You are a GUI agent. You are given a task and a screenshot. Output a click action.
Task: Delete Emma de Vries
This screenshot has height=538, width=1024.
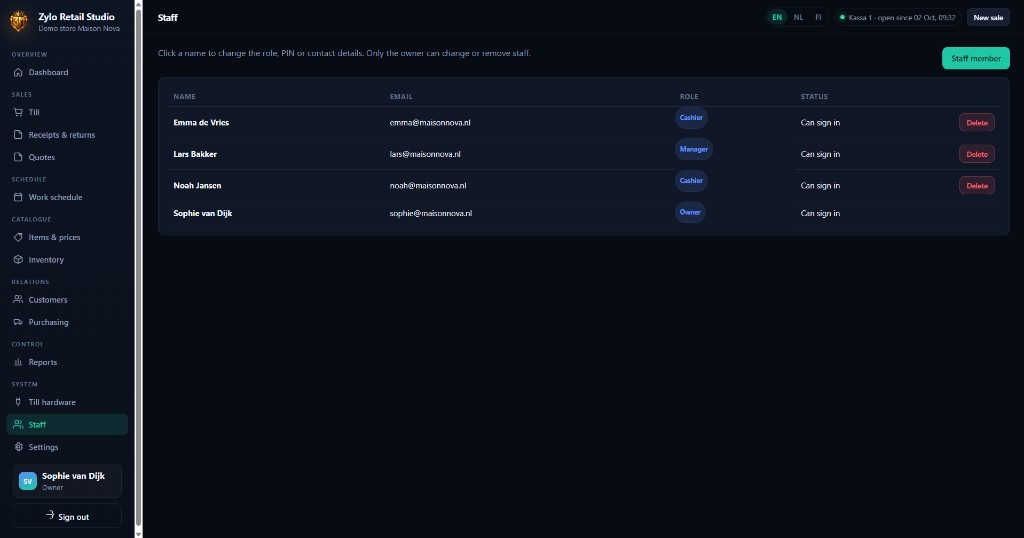click(977, 123)
